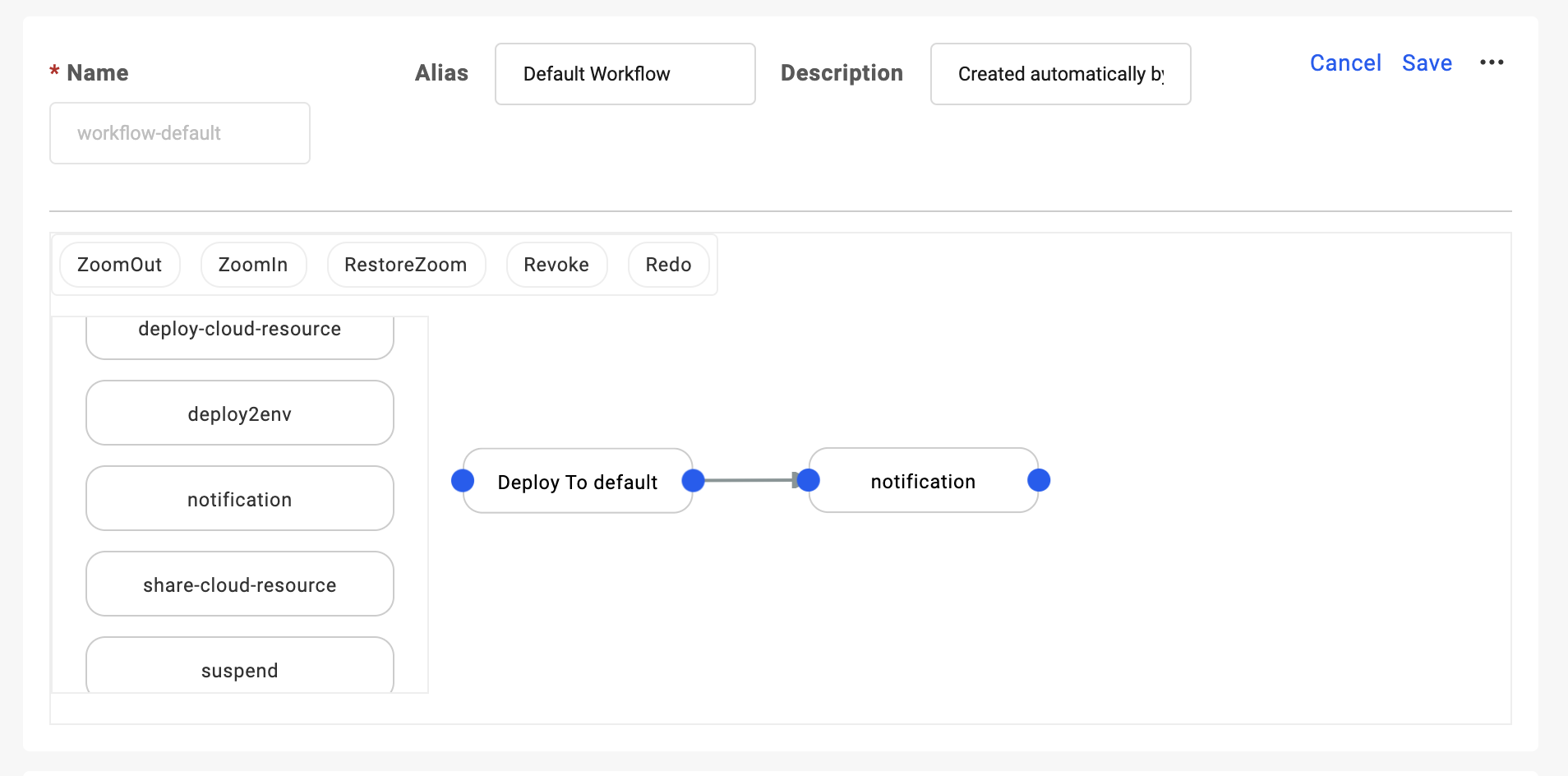Select the edge arrow connecting the two nodes
Viewport: 1568px width, 776px height.
click(x=749, y=480)
